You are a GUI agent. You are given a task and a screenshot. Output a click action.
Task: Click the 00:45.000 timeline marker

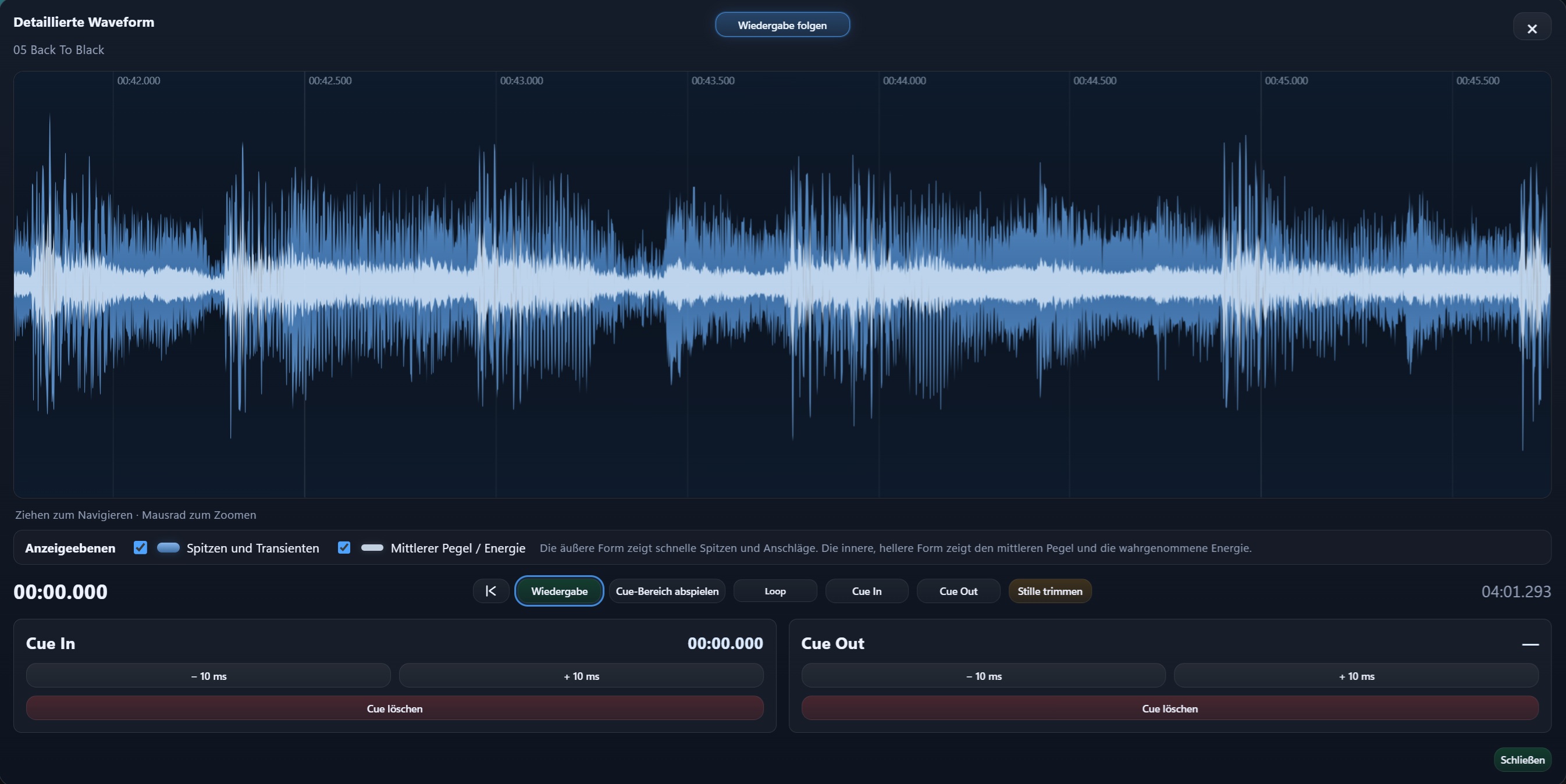(x=1286, y=80)
